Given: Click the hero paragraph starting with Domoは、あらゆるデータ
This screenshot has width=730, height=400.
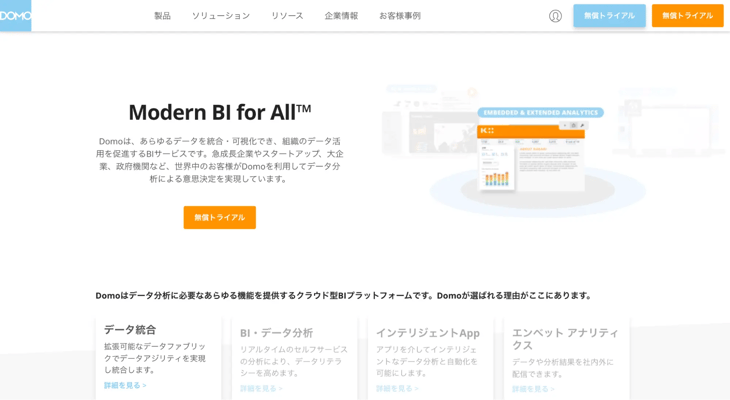Looking at the screenshot, I should 220,160.
